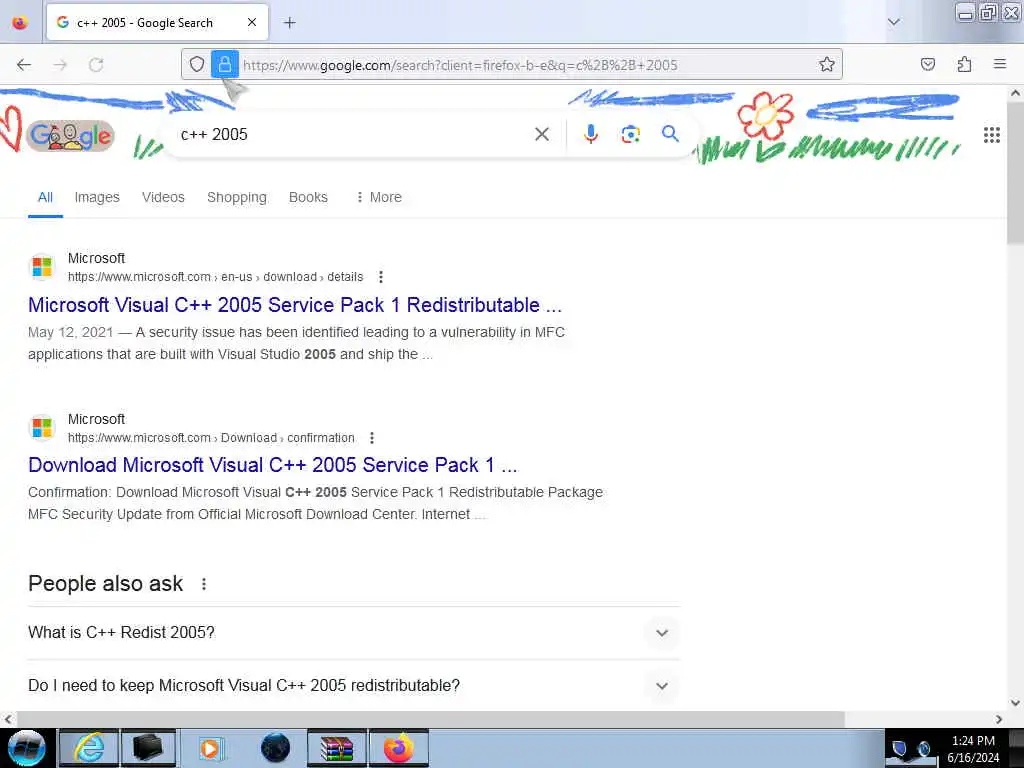Open the Save to Pocket icon
Screen dimensions: 1024x768
point(927,64)
